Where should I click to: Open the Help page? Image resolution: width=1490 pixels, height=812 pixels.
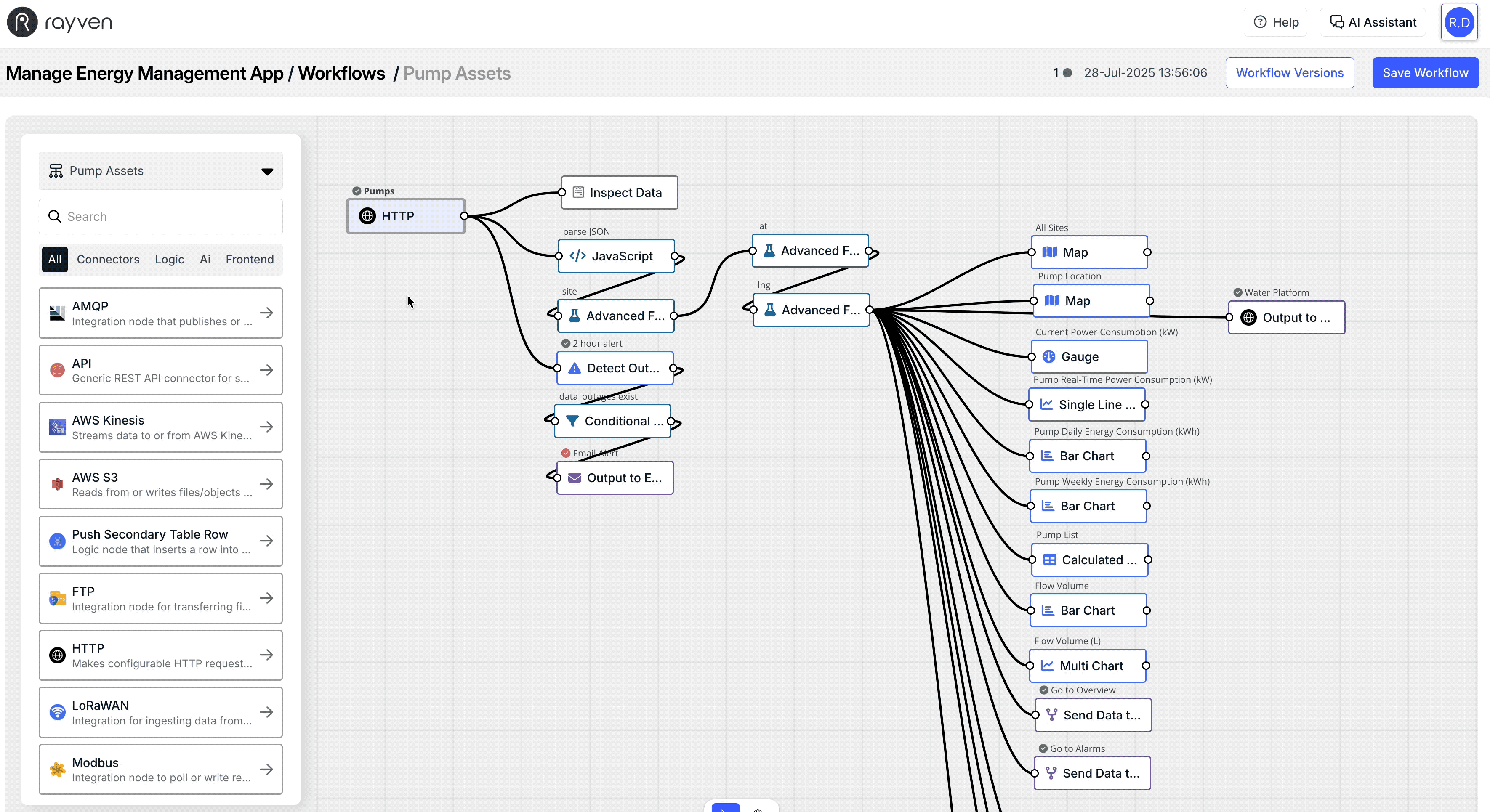(1275, 22)
